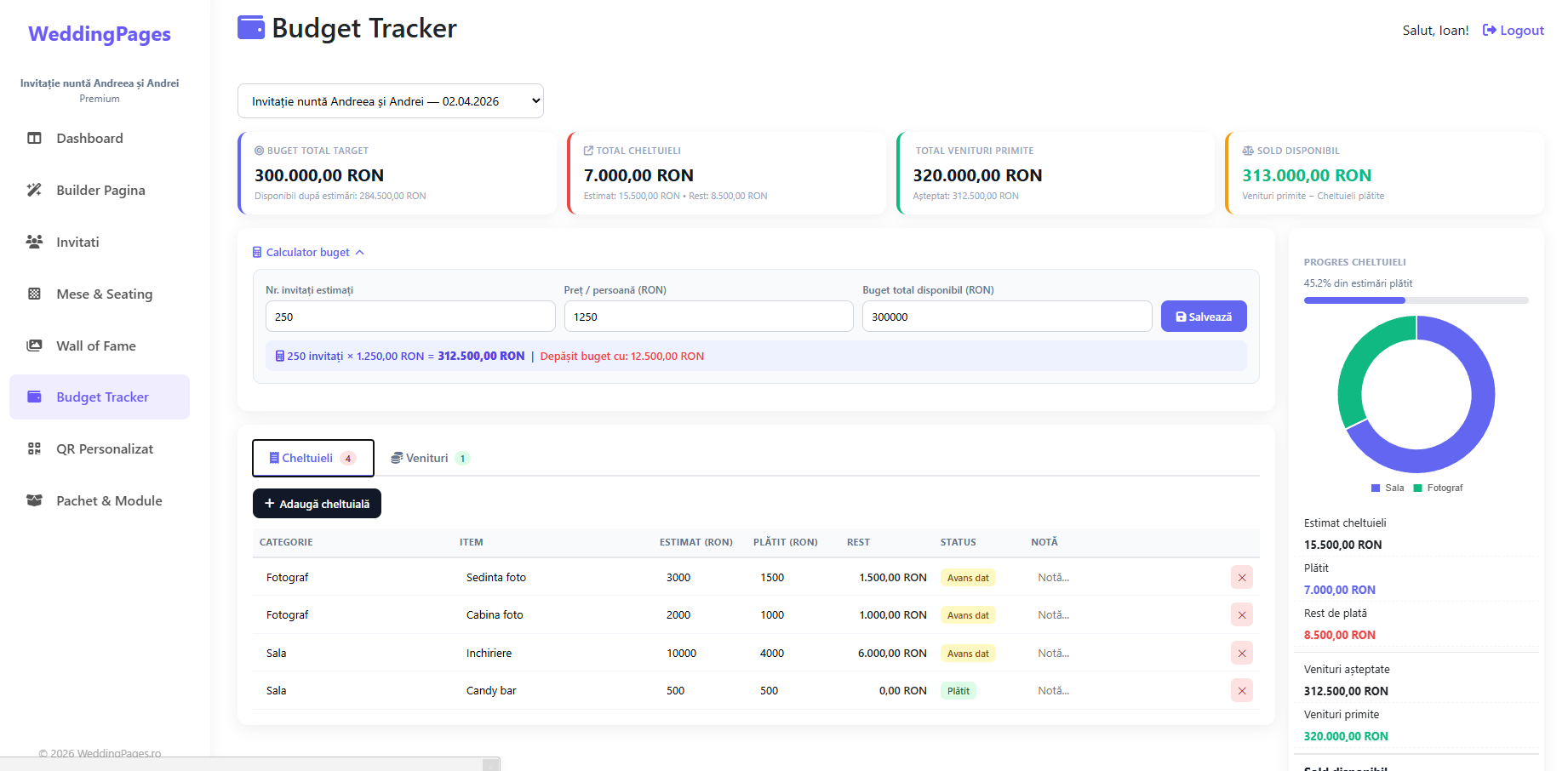Click the Invitati people icon
Screen dimensions: 1568x771
coord(34,243)
